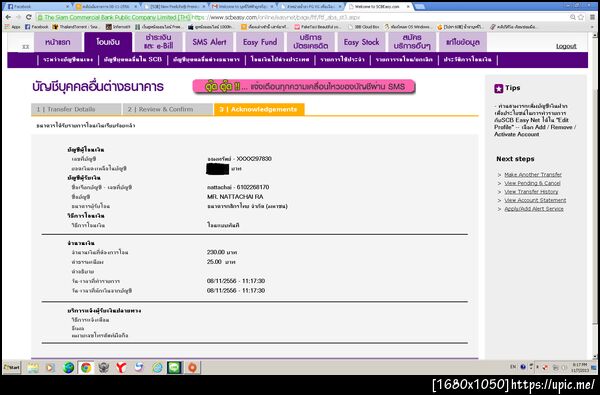Click the account number XXXX297830
The image size is (600, 395).
point(254,159)
